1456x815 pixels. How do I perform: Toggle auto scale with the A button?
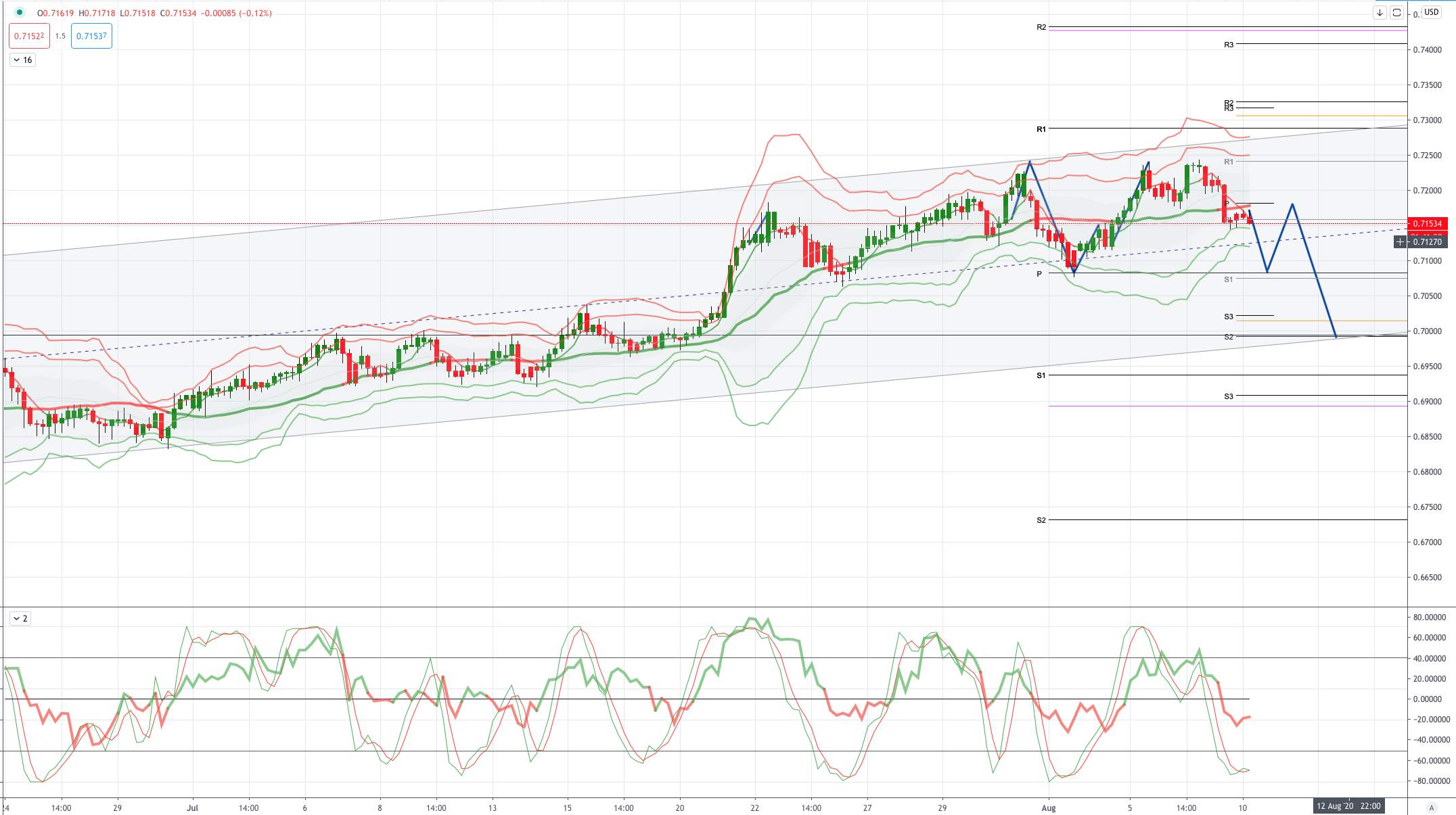(1431, 807)
